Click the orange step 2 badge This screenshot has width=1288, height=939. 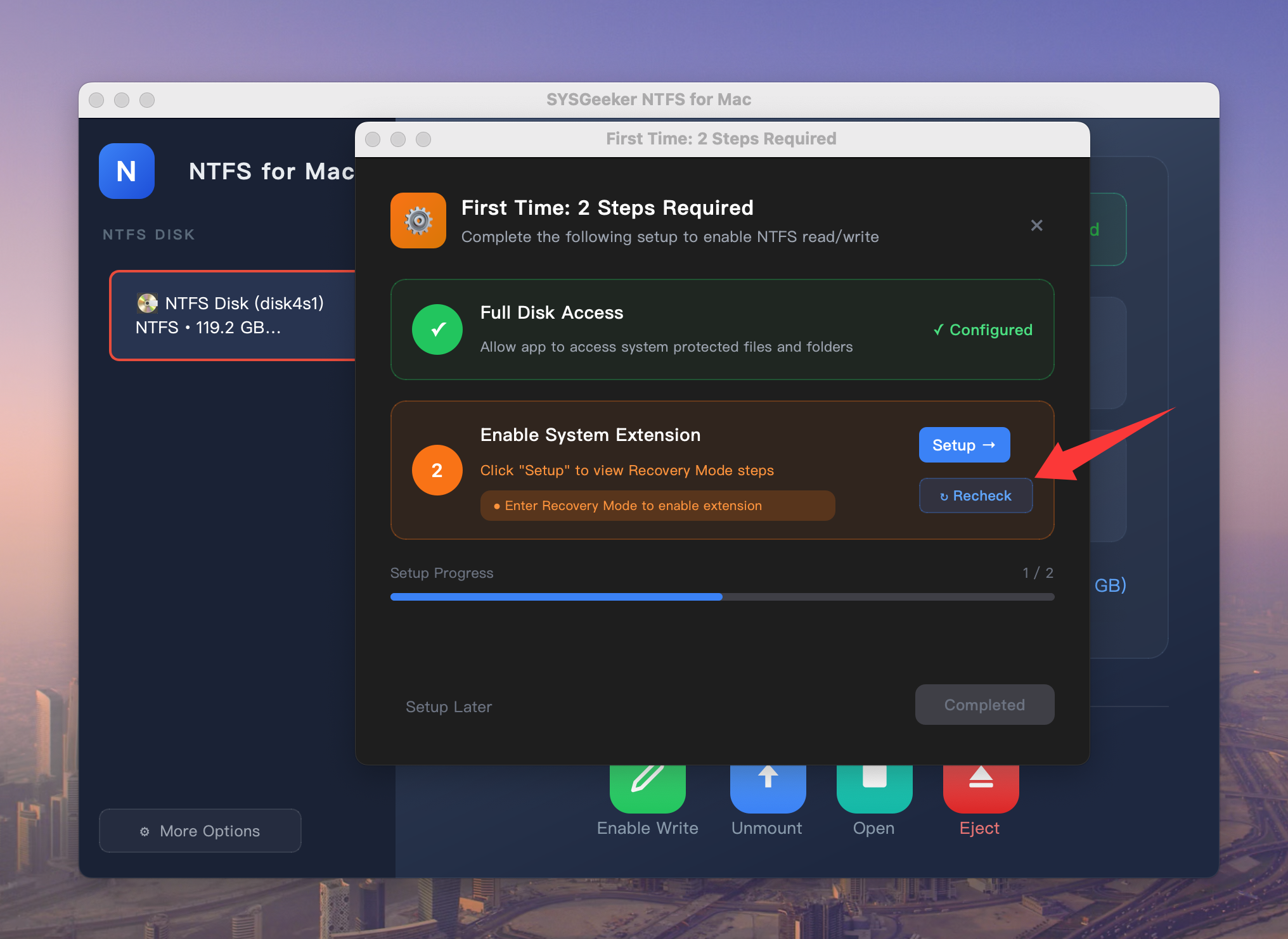(437, 470)
